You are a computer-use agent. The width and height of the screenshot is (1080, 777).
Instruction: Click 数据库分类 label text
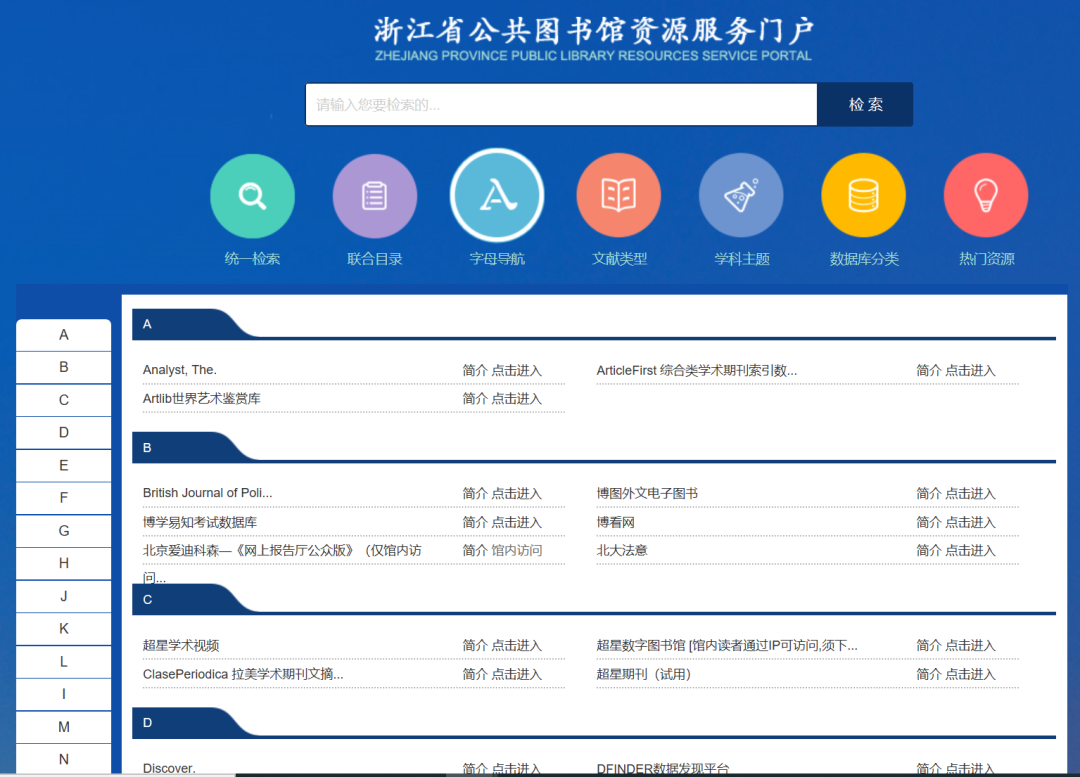click(x=864, y=259)
